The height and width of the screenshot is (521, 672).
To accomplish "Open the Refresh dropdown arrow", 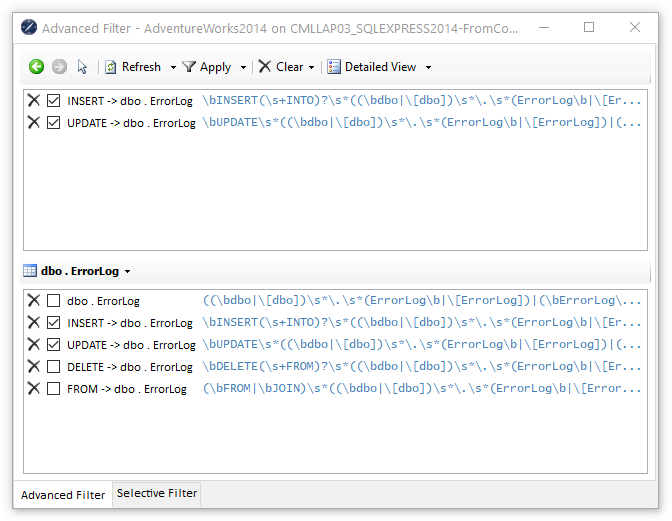I will click(173, 67).
